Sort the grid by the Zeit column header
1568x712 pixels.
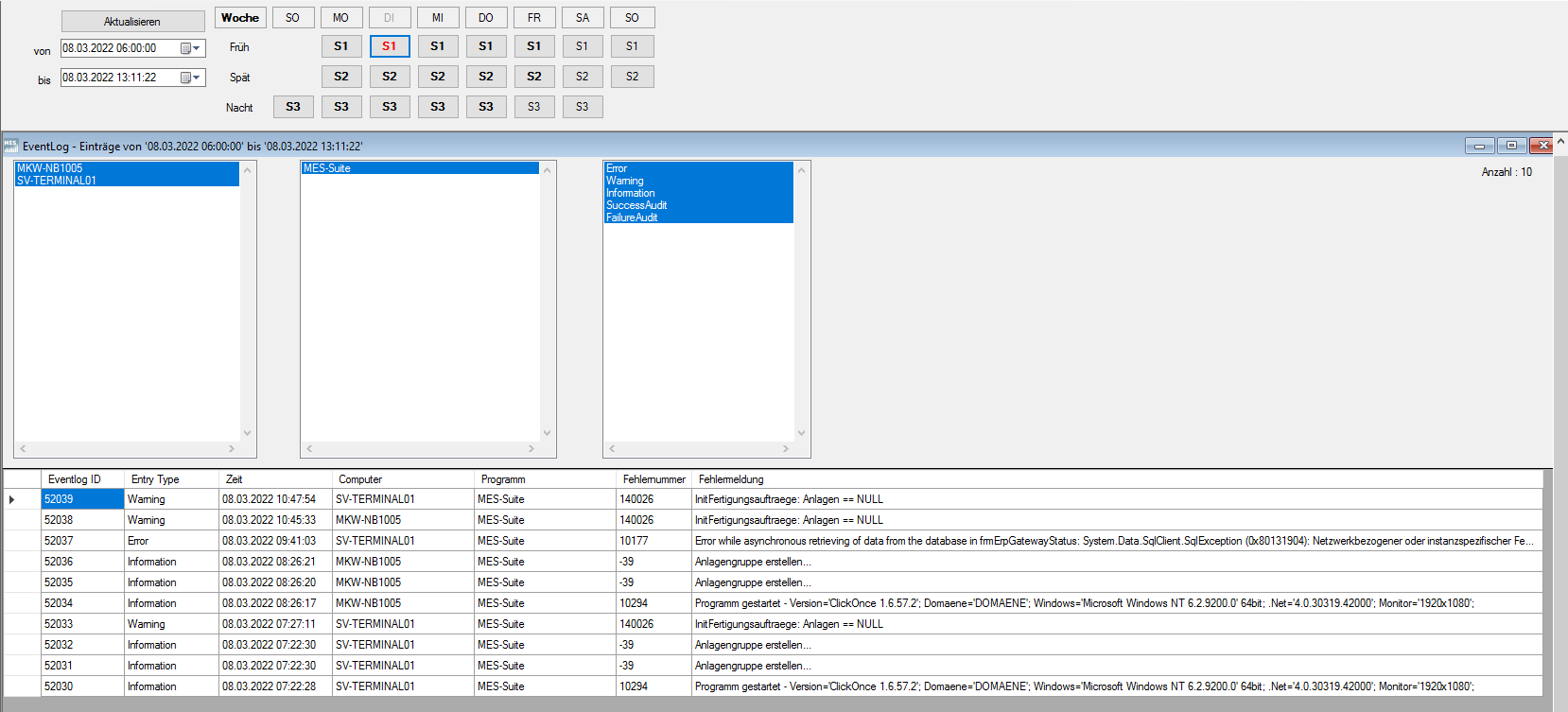click(274, 479)
